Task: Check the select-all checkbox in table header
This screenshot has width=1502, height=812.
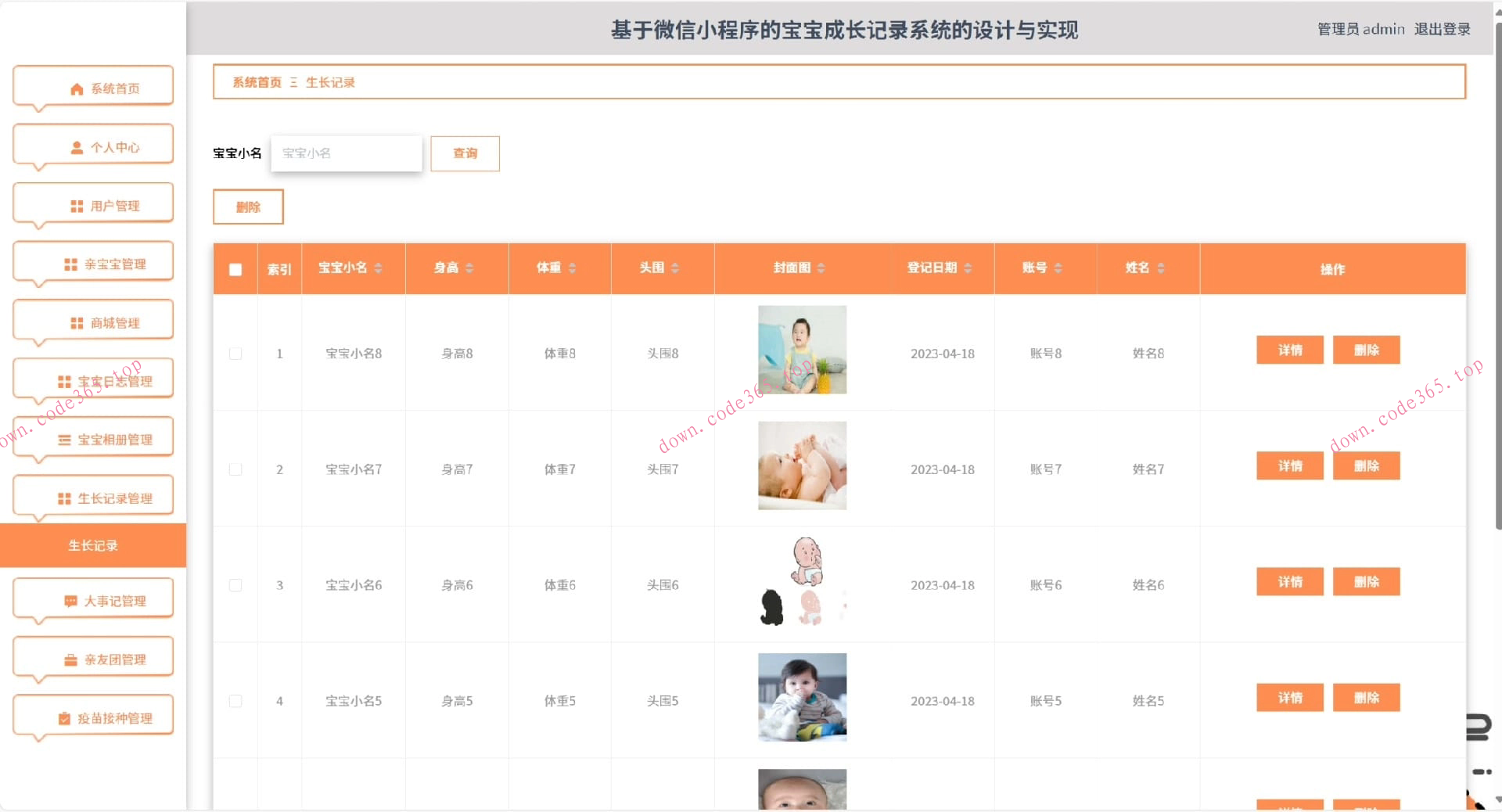Action: (x=235, y=268)
